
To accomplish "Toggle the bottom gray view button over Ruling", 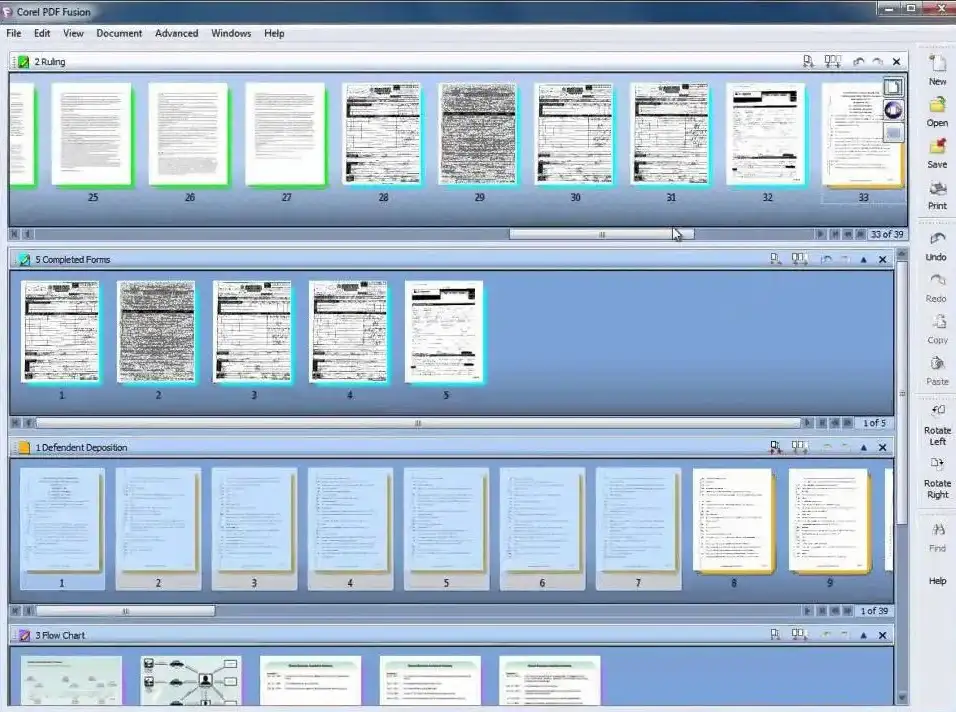I will tap(893, 132).
